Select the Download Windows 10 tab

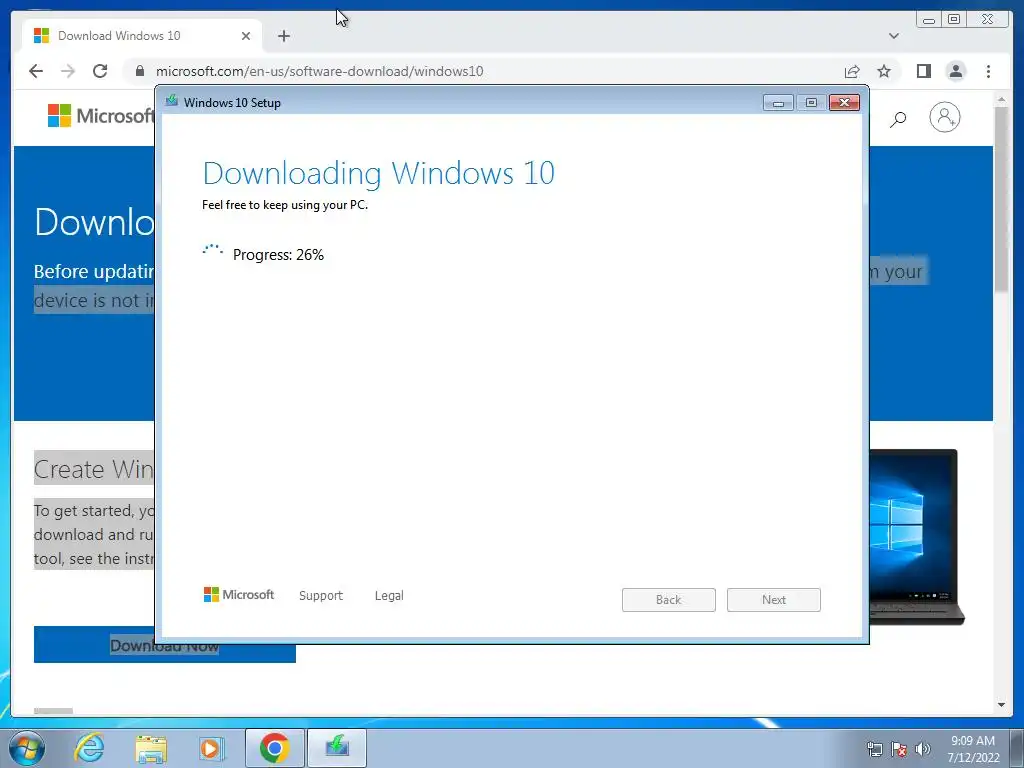[x=142, y=36]
